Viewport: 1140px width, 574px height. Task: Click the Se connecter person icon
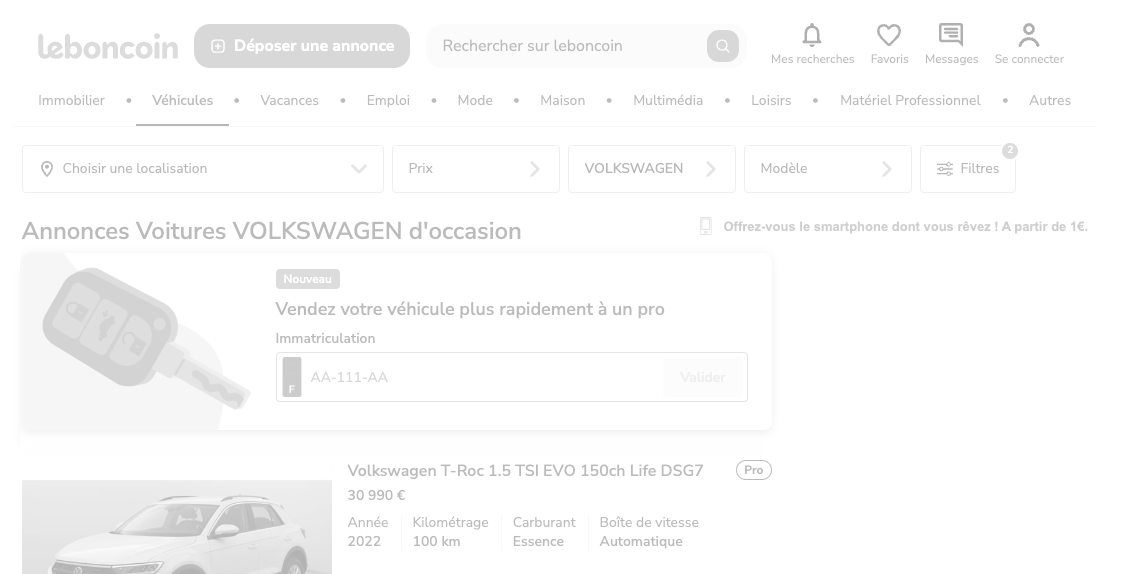click(1029, 35)
